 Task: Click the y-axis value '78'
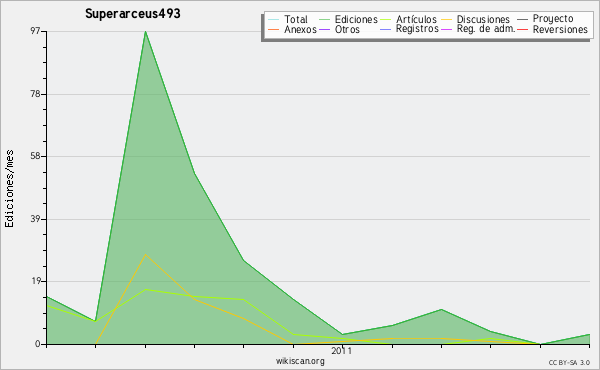[35, 94]
